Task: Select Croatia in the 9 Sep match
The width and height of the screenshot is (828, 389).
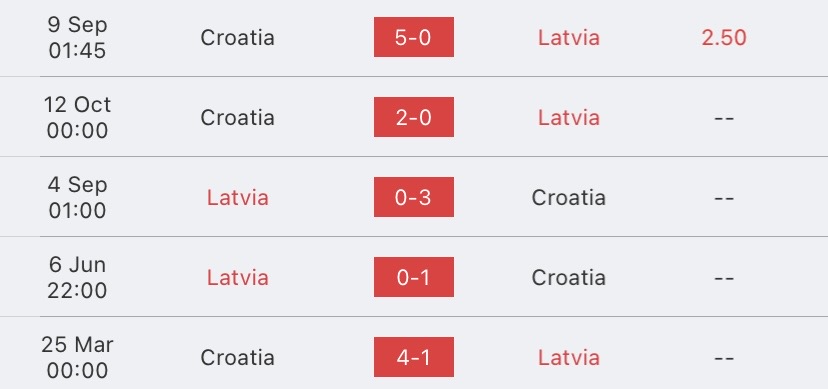Action: coord(237,37)
